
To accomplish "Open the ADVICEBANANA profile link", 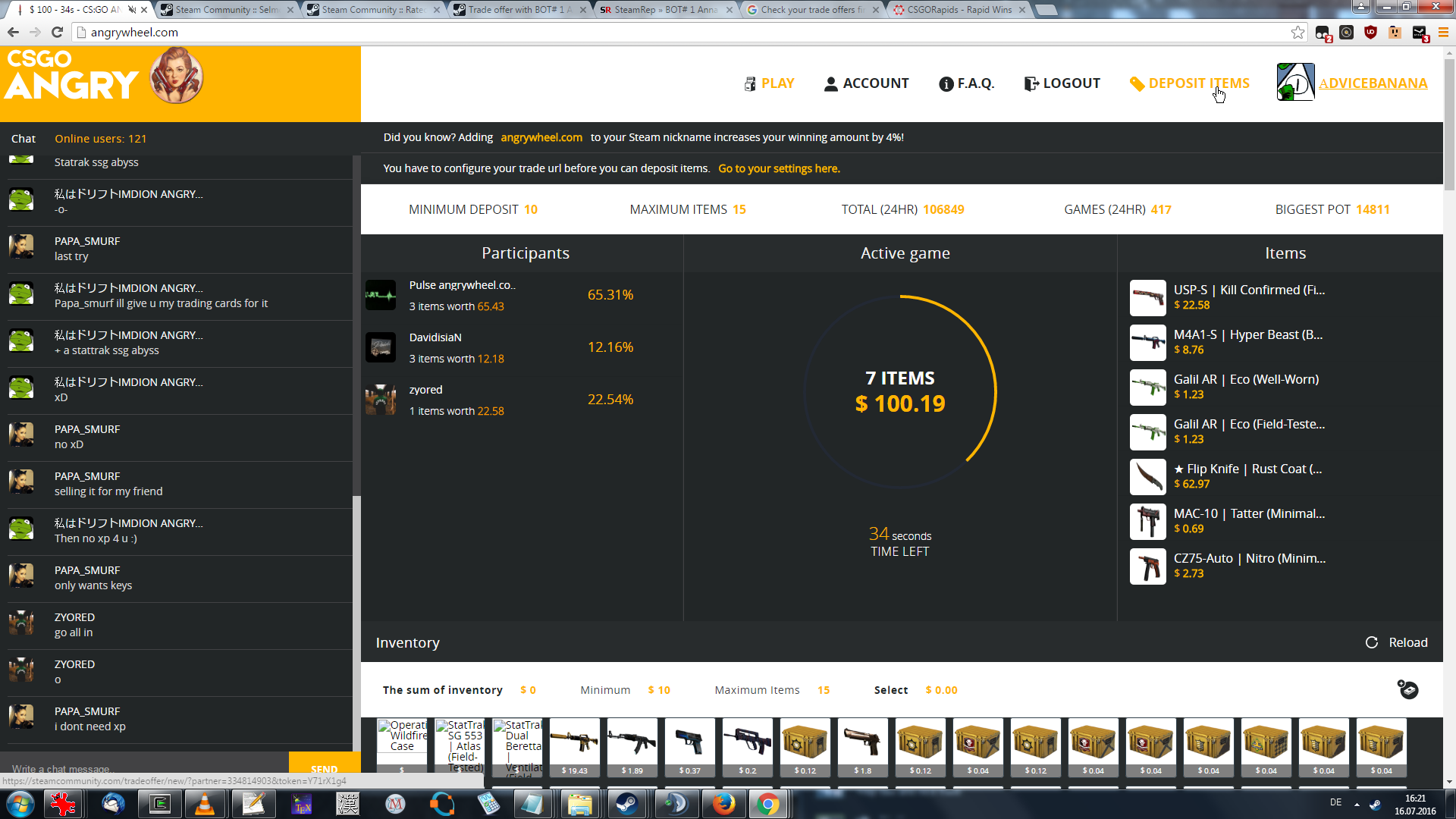I will (x=1373, y=83).
